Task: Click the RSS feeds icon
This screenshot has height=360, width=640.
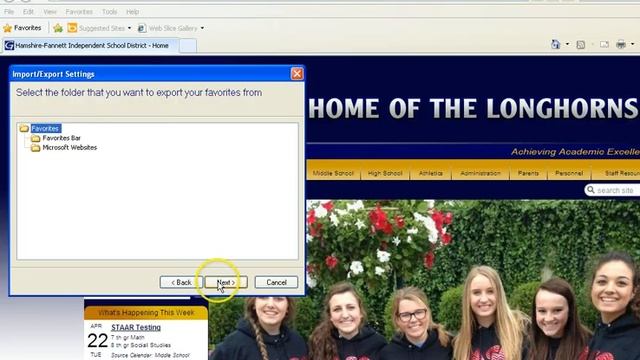Action: [x=580, y=44]
